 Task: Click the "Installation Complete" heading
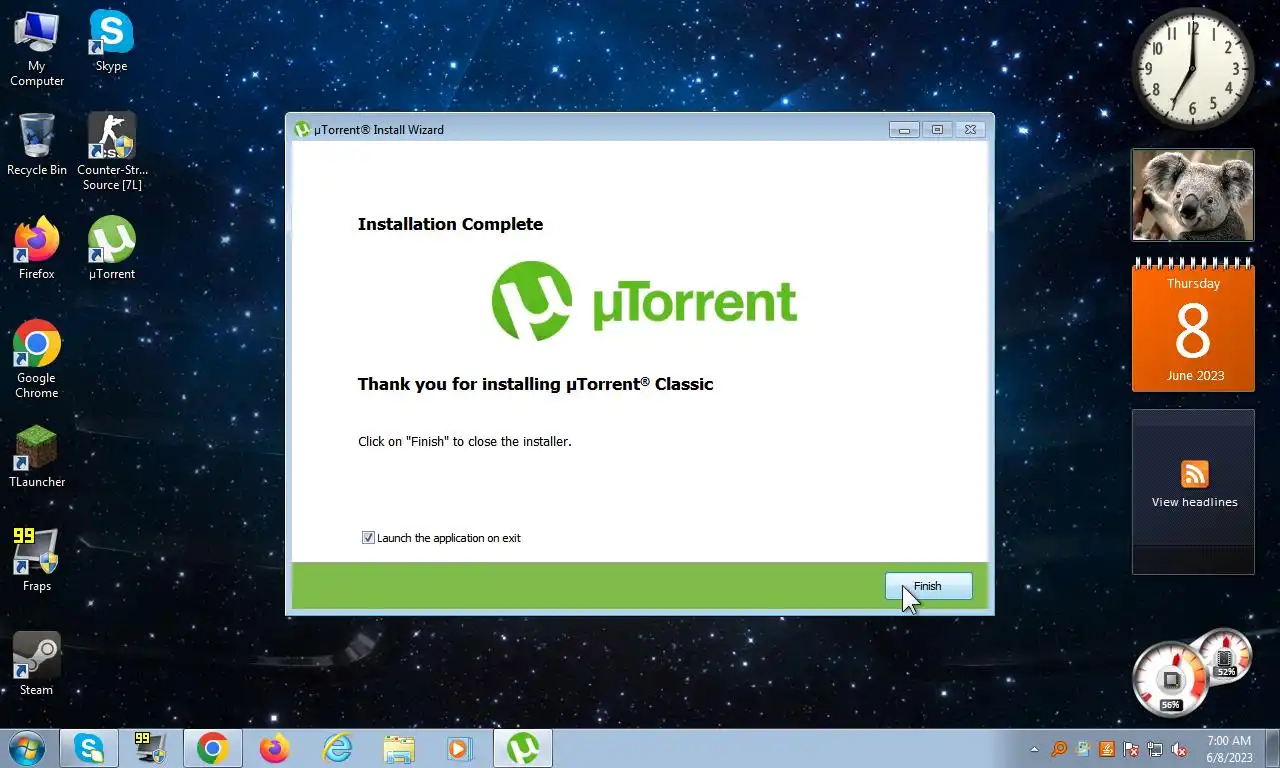450,224
